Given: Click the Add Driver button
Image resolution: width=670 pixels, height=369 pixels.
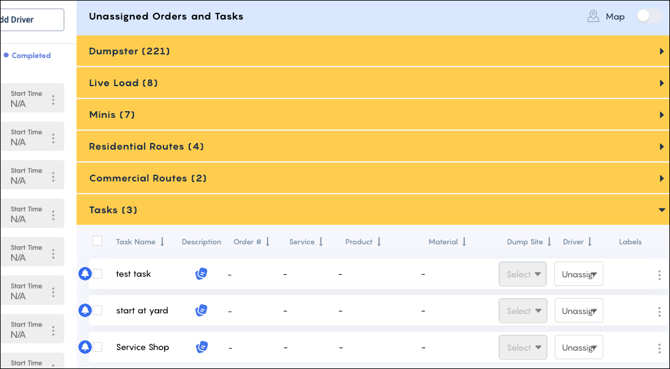Looking at the screenshot, I should pos(32,20).
